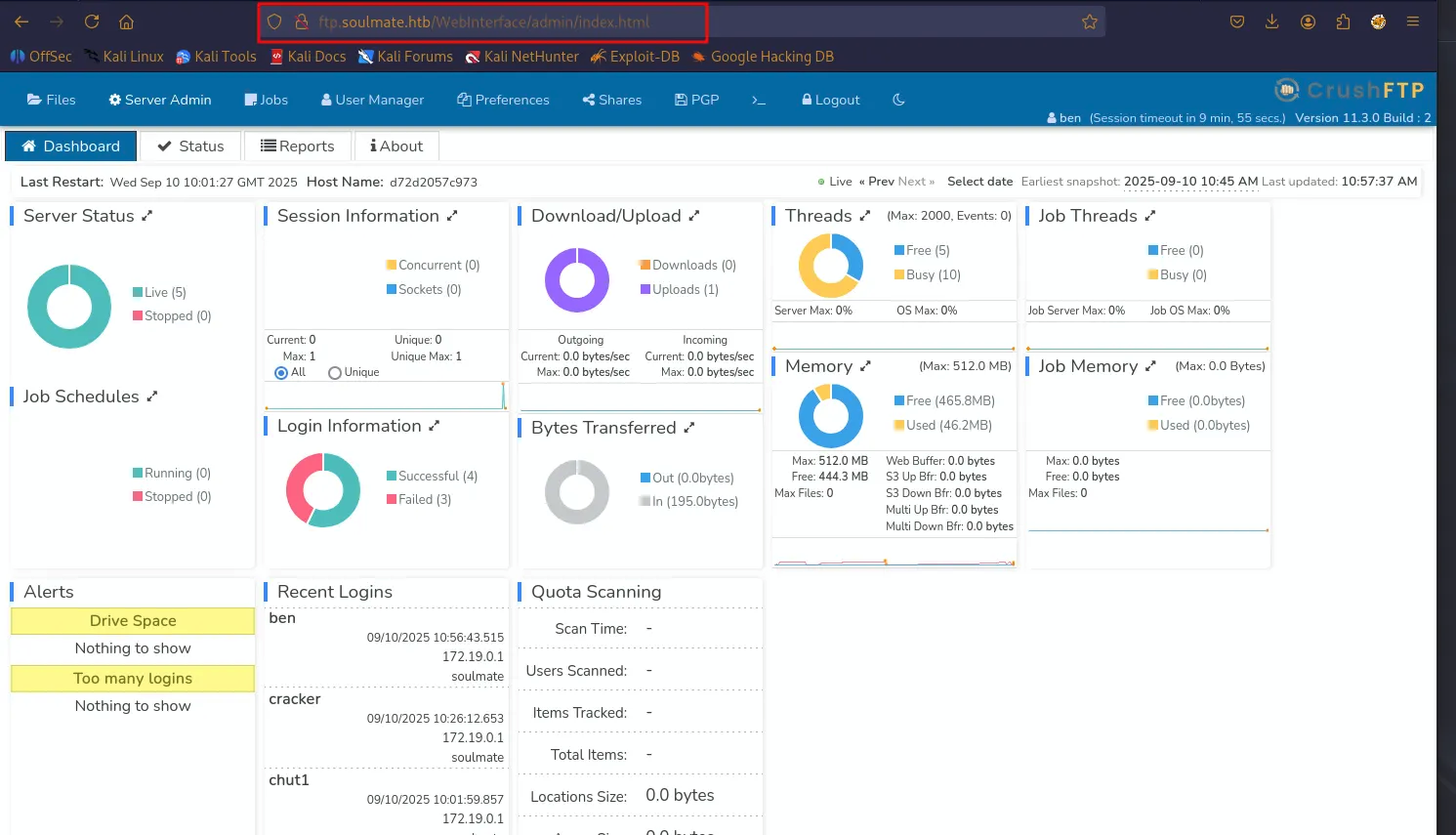Select the All sessions radio button

coord(281,373)
